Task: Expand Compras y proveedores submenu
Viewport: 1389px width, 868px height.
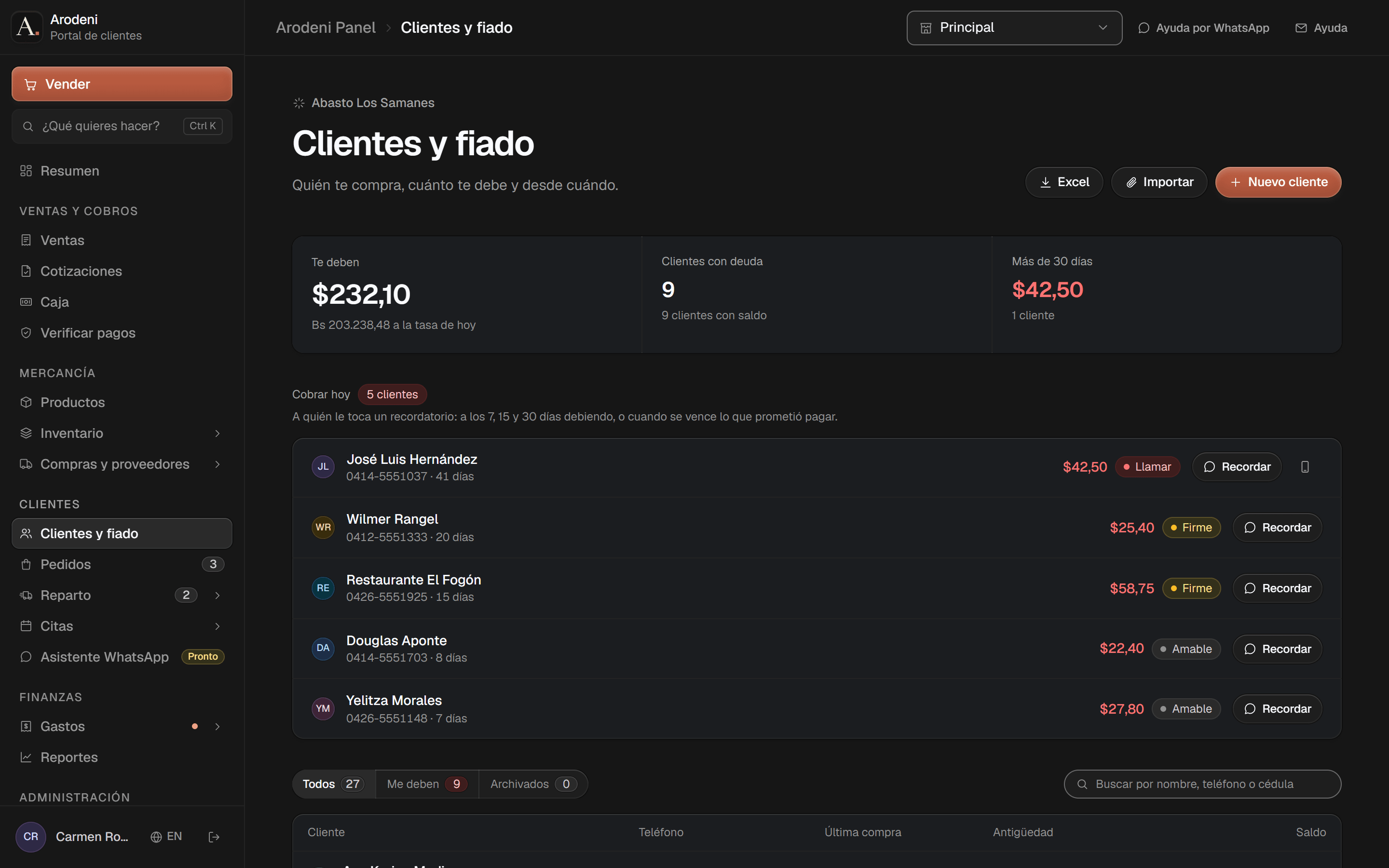Action: [218, 464]
